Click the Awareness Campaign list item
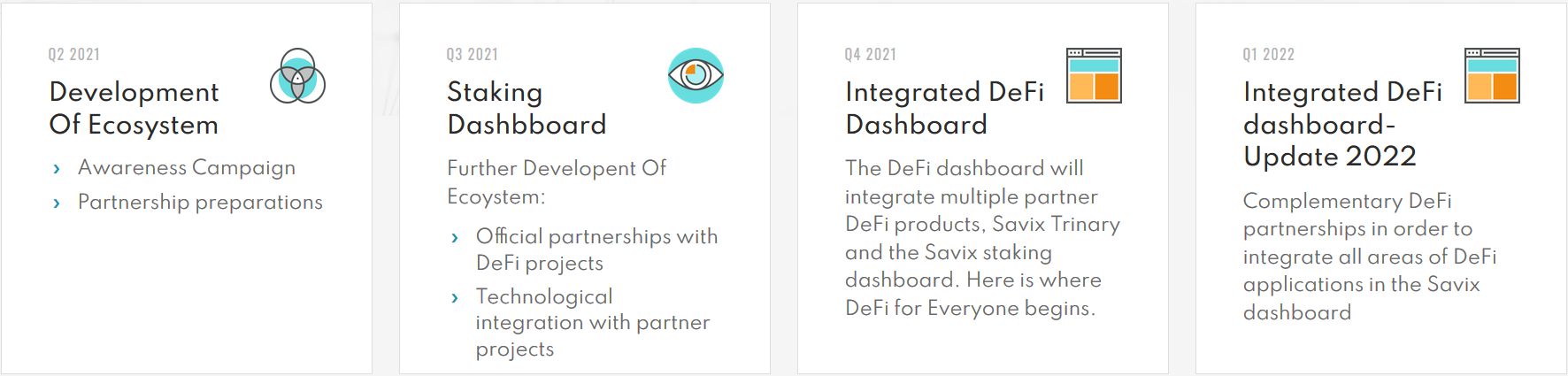1568x376 pixels. pos(187,167)
